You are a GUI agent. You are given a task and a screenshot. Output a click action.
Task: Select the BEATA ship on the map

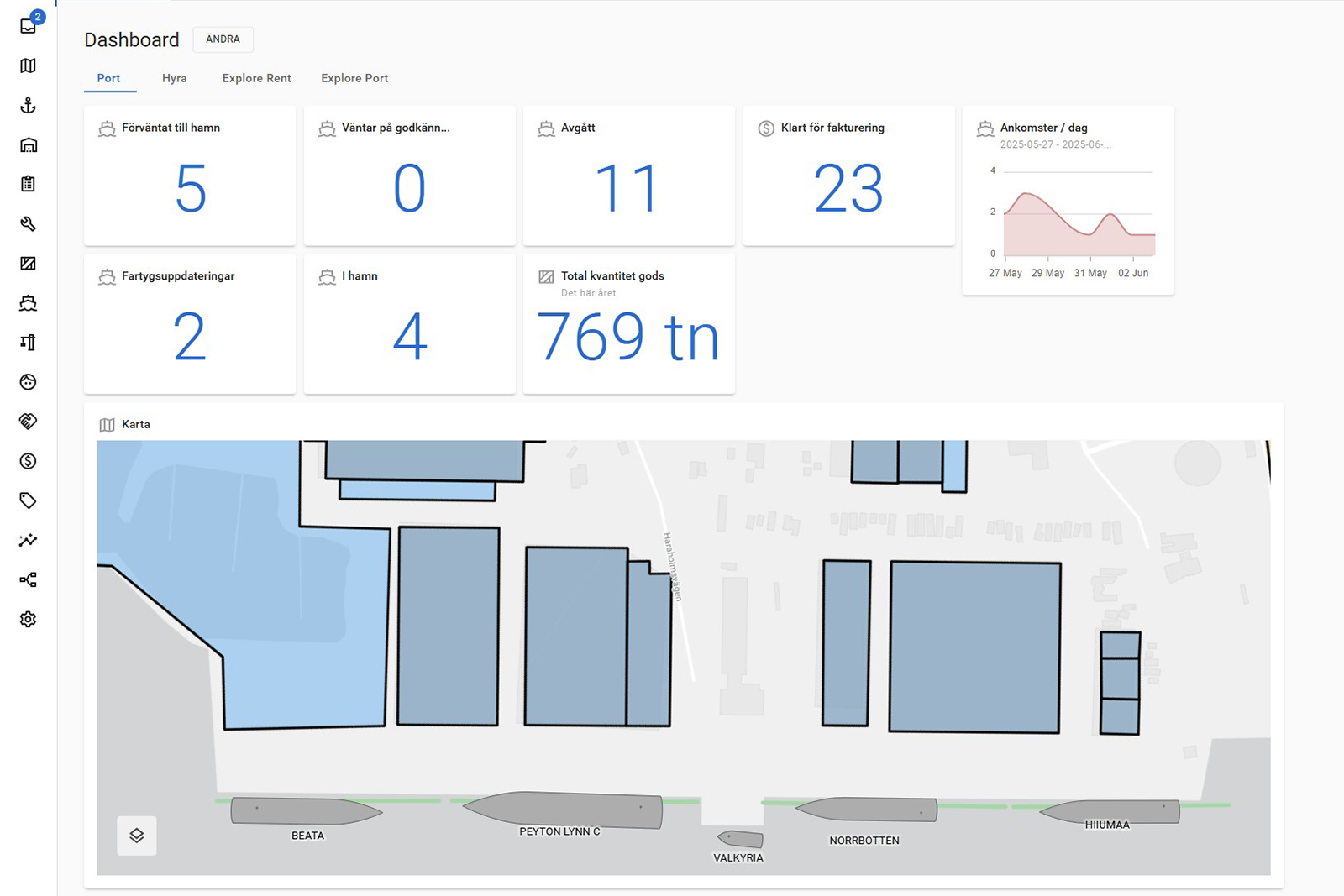click(307, 811)
